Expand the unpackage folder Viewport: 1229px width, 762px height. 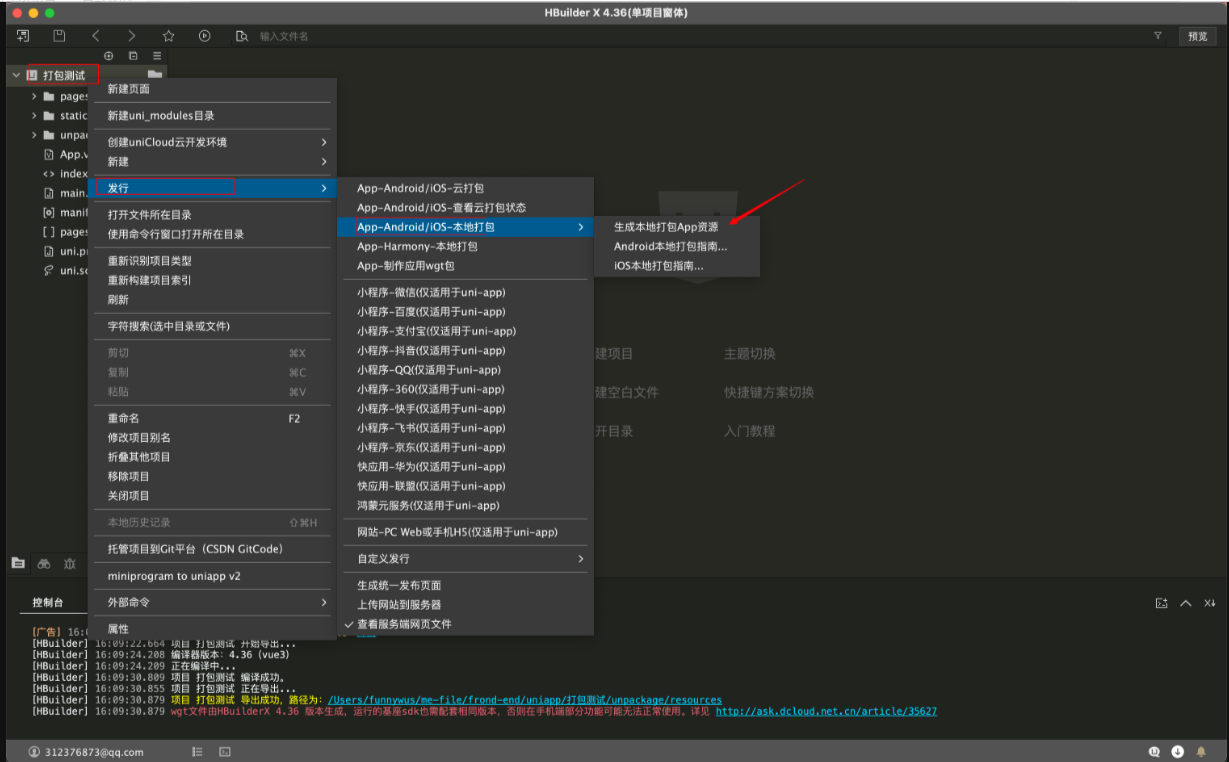coord(34,135)
